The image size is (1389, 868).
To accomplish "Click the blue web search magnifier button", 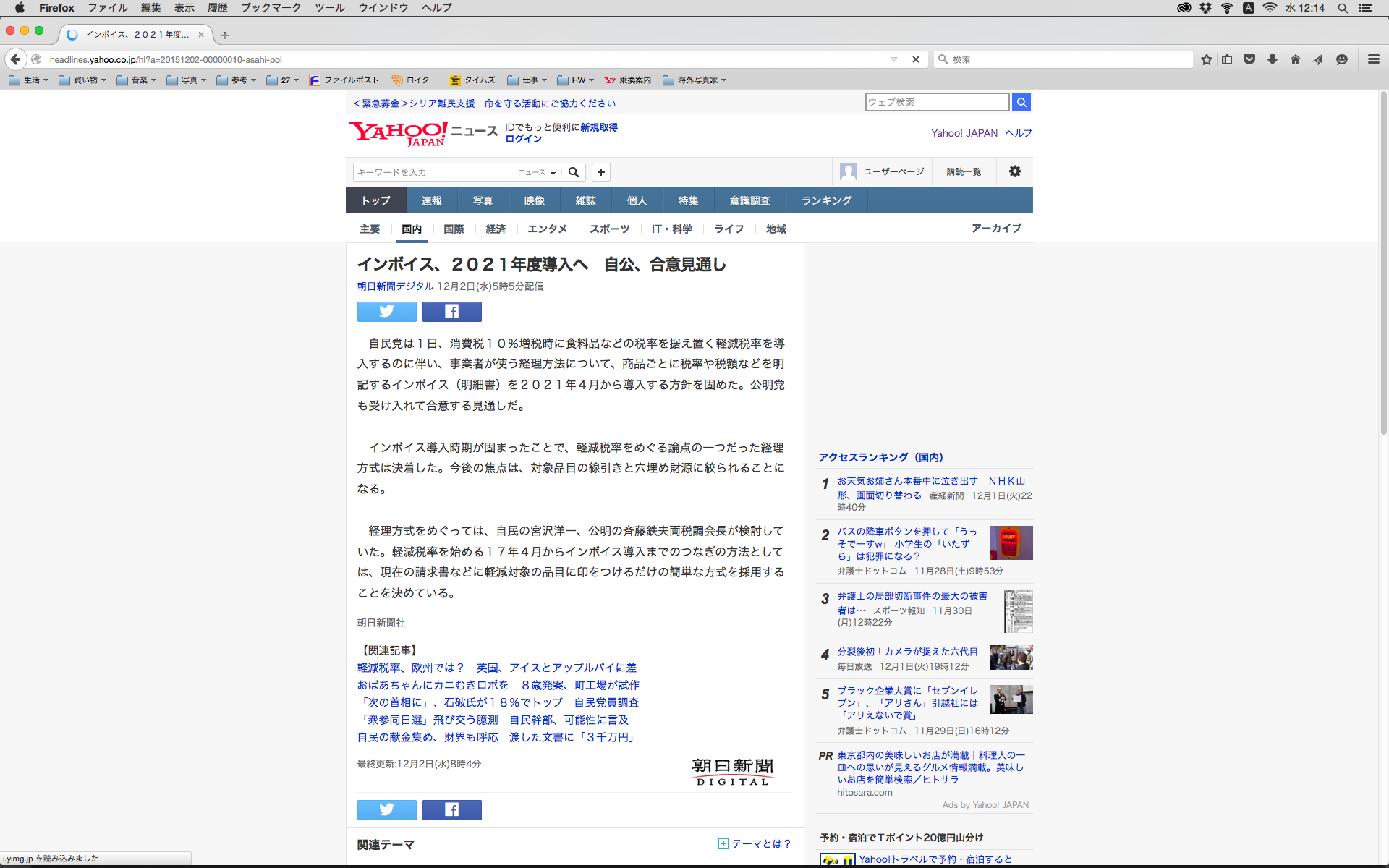I will (x=1021, y=102).
